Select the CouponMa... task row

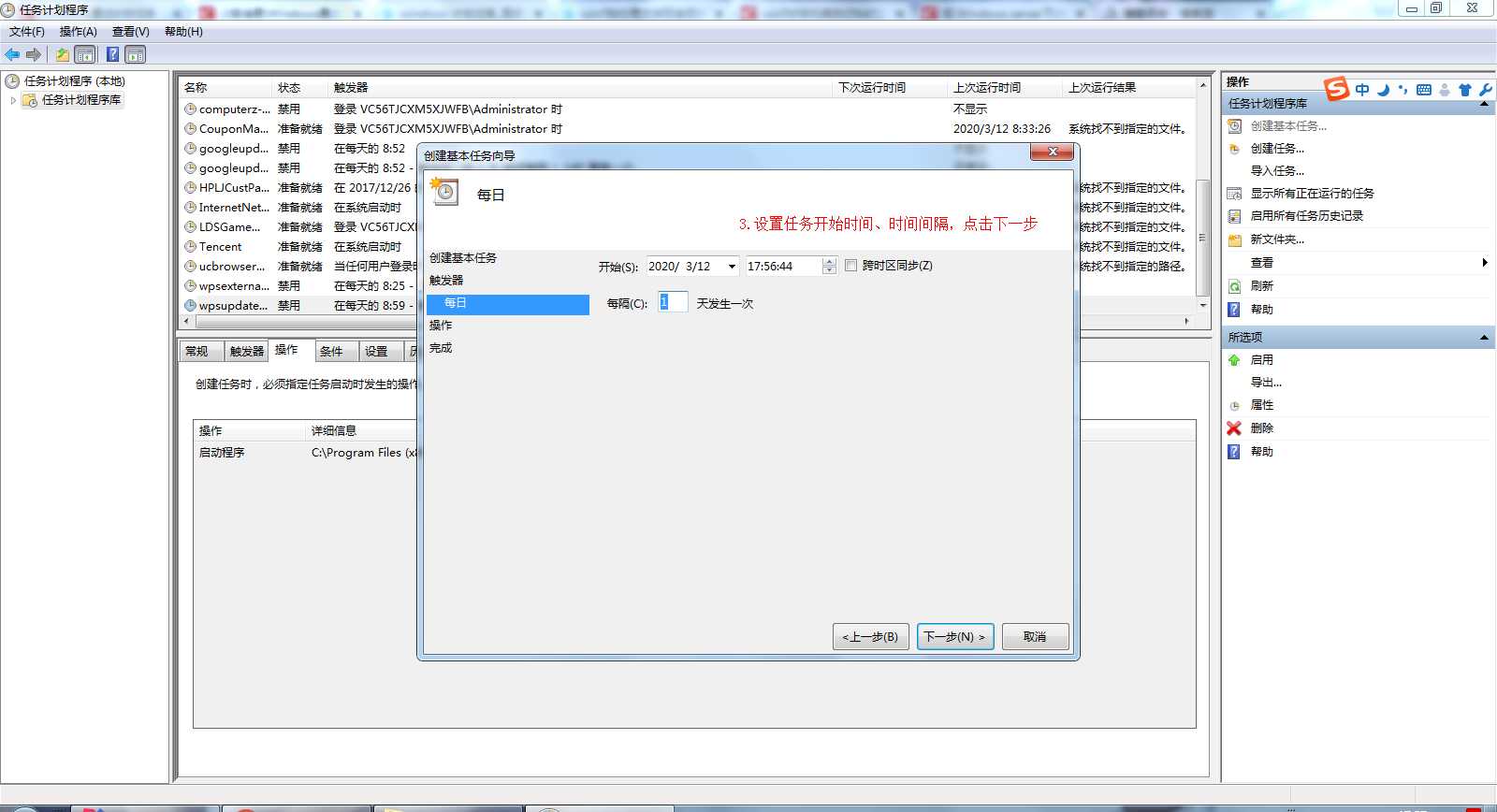tap(688, 129)
